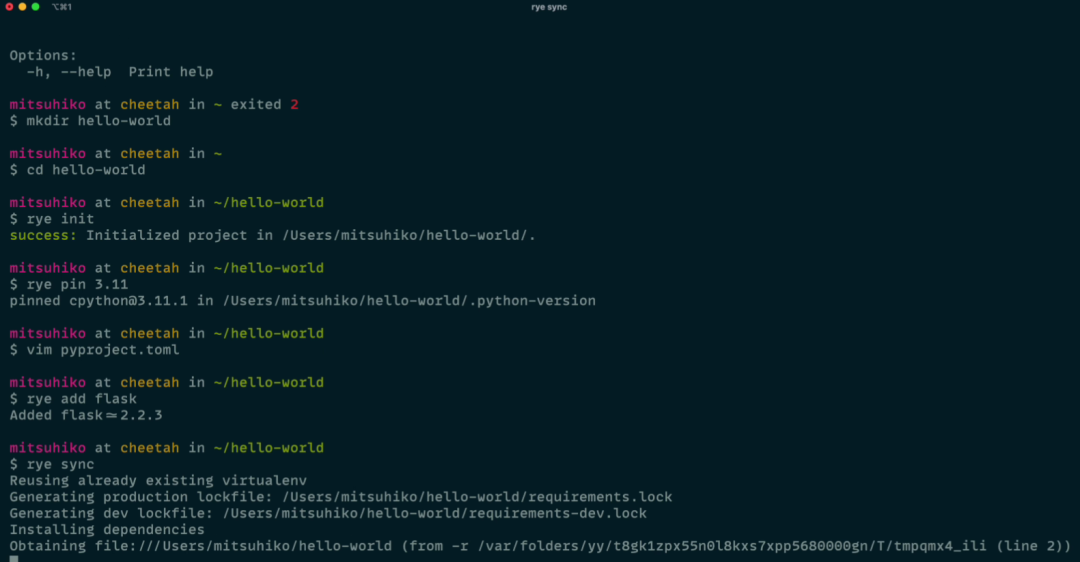This screenshot has width=1080, height=562.
Task: Click the 'rye pin 3.11' command
Action: pyautogui.click(x=77, y=284)
